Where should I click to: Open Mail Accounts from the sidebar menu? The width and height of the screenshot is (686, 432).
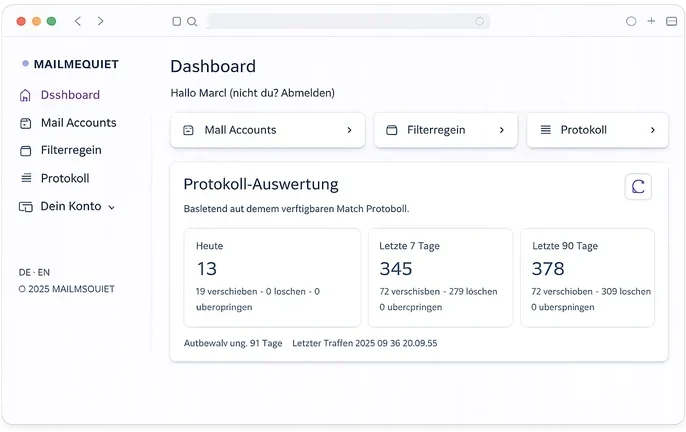tap(78, 123)
